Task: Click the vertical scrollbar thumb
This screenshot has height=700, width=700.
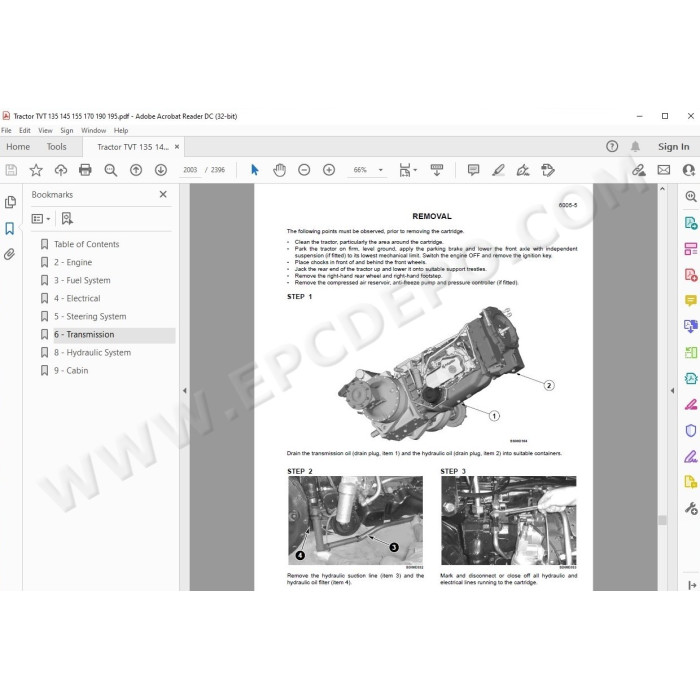Action: (662, 520)
